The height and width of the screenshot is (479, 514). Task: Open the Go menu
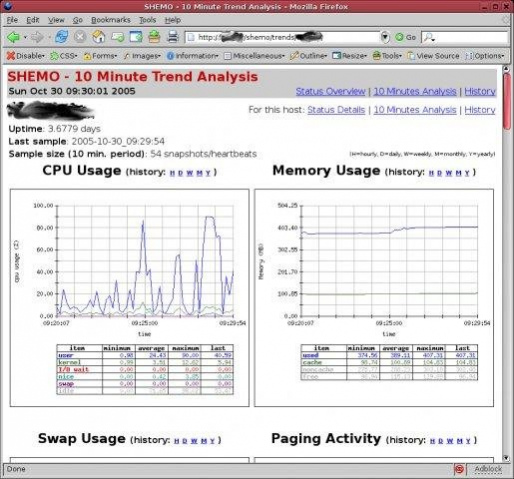[77, 20]
